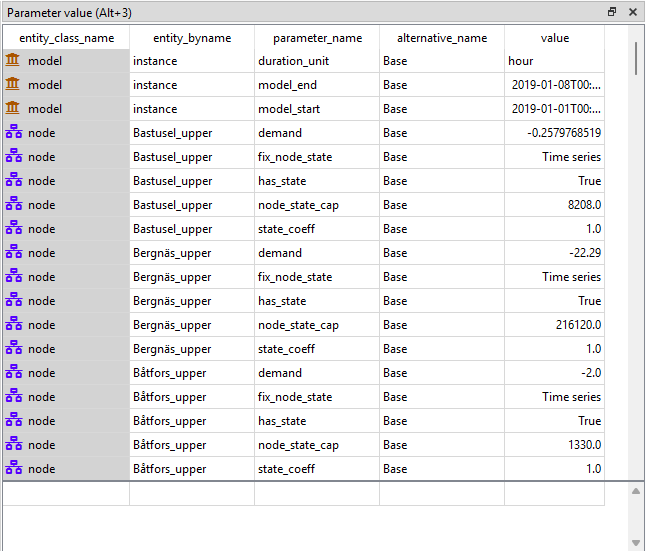Click the node icon in the Bergnäs_upper fix_node_state row
This screenshot has height=551, width=646.
pos(14,276)
